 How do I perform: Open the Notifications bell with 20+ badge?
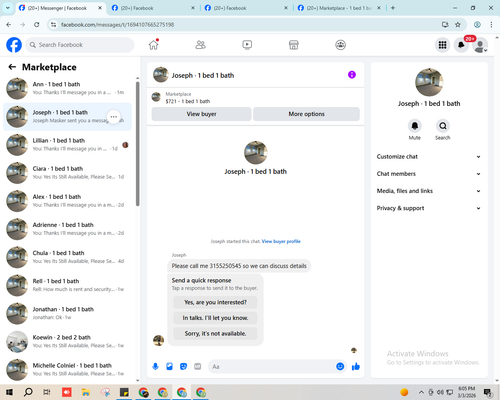click(x=461, y=45)
